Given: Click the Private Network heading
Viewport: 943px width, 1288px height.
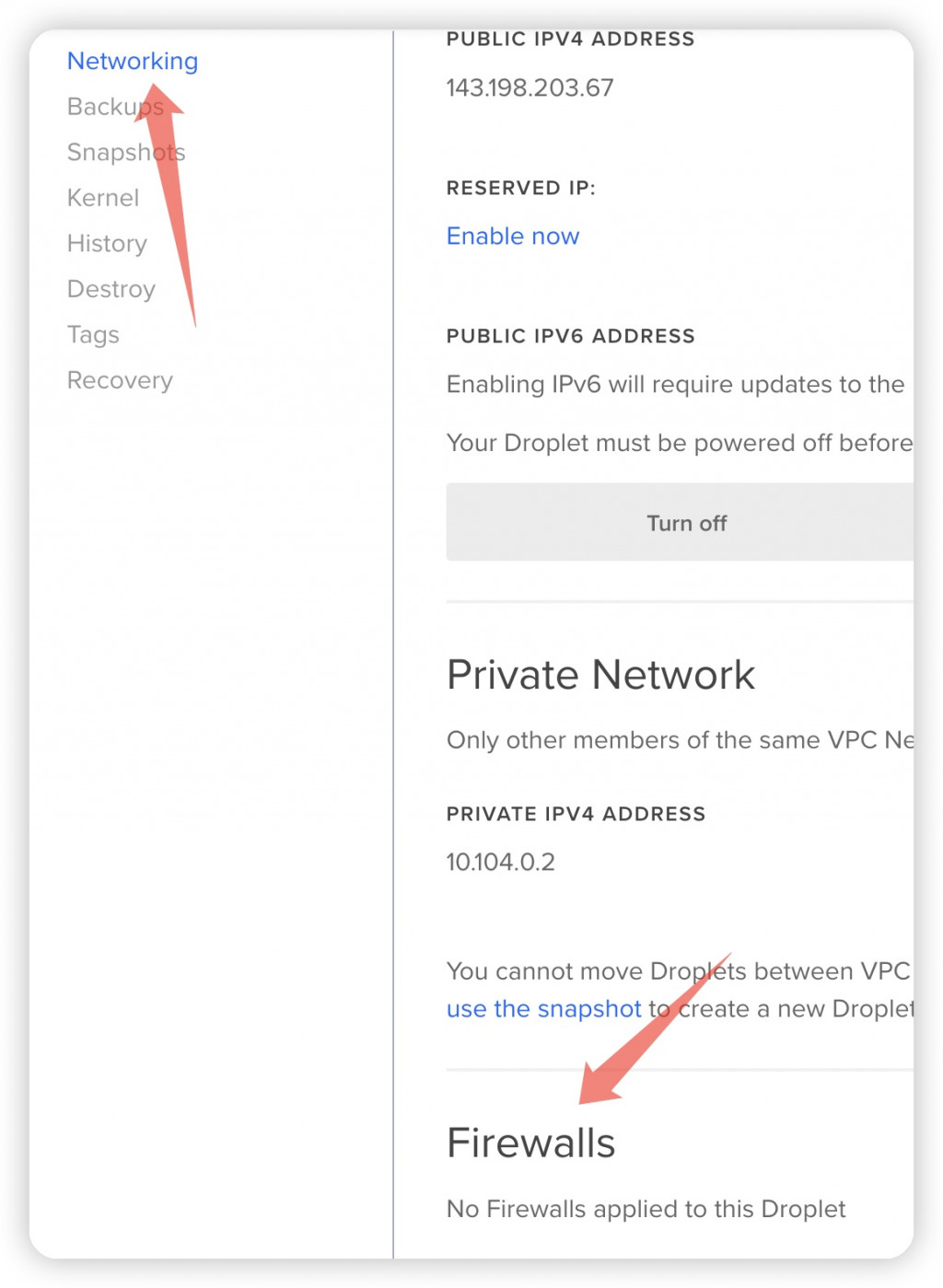Looking at the screenshot, I should 600,676.
